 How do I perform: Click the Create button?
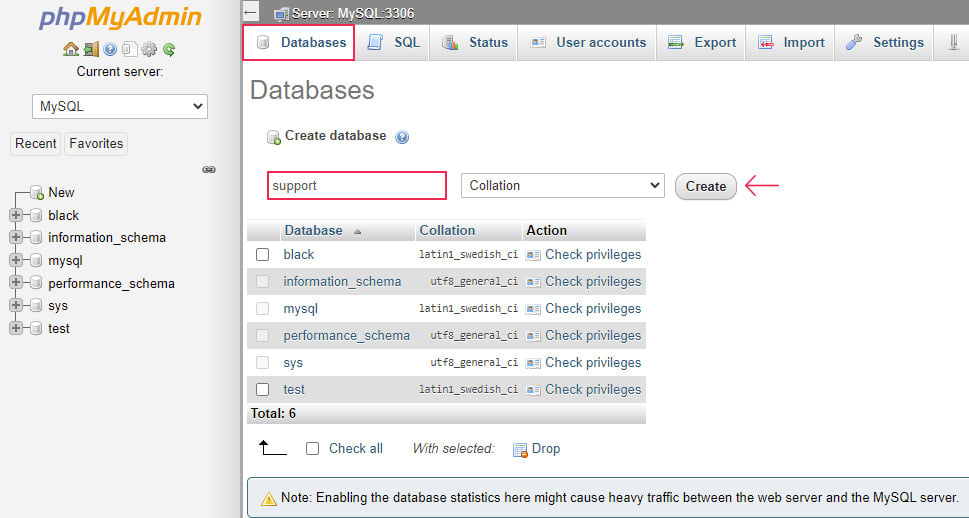point(706,187)
